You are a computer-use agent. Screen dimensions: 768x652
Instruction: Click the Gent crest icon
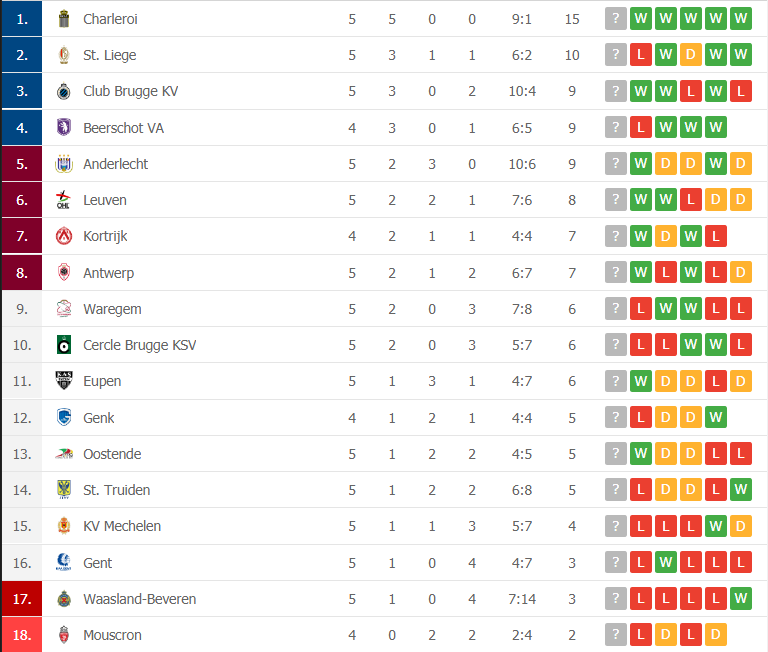pos(64,562)
